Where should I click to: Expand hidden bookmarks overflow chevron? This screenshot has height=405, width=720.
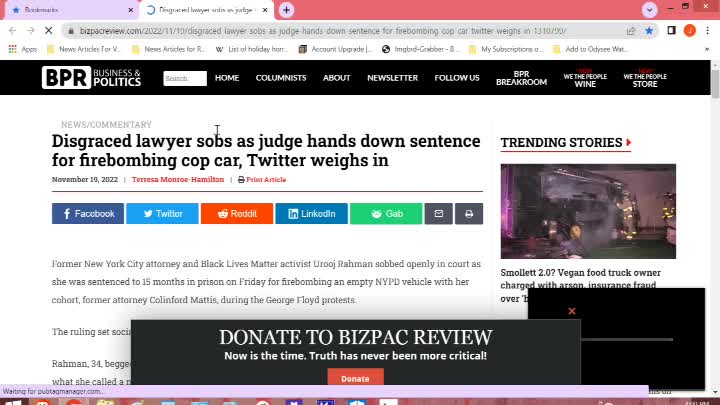(707, 49)
